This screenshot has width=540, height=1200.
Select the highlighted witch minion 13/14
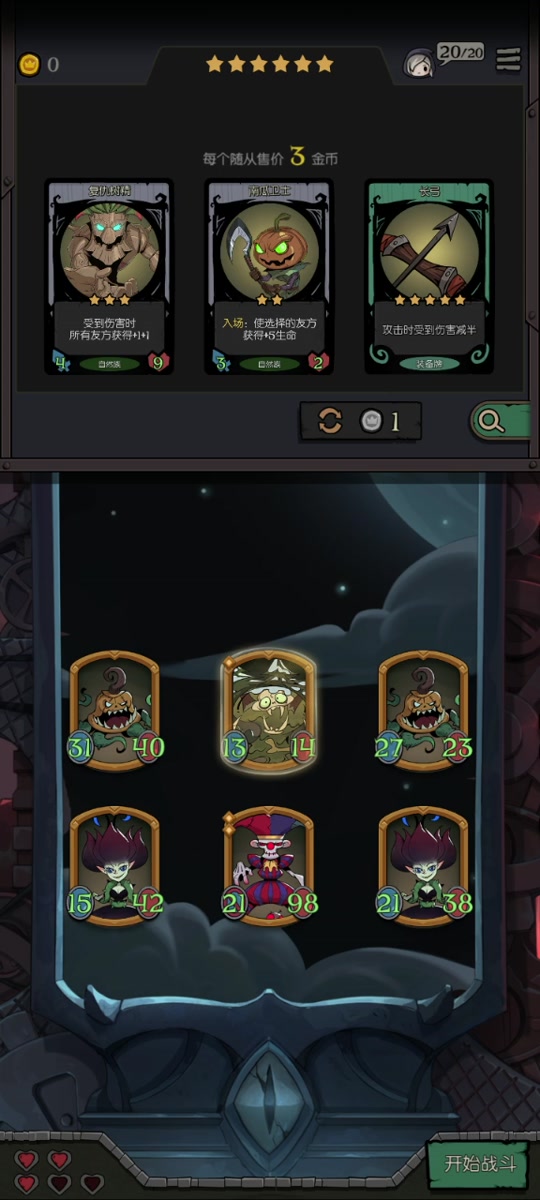coord(269,710)
